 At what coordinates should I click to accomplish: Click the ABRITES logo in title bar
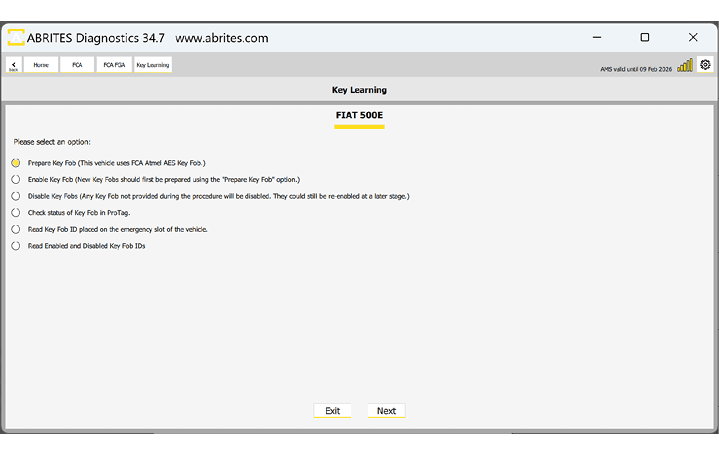(18, 38)
